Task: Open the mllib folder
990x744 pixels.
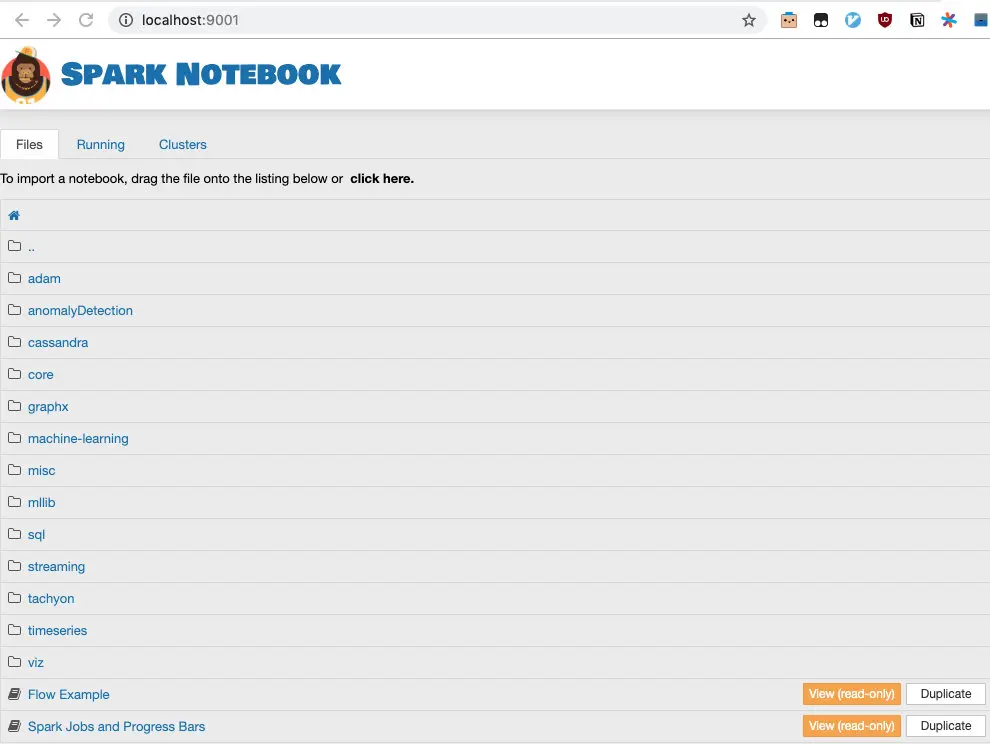Action: tap(42, 503)
